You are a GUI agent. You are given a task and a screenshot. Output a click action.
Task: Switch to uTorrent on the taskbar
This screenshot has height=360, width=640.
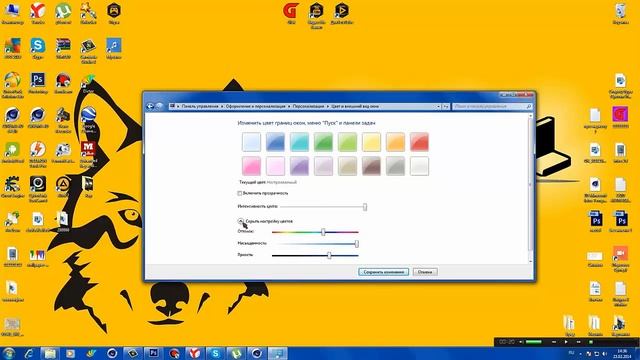[x=236, y=353]
